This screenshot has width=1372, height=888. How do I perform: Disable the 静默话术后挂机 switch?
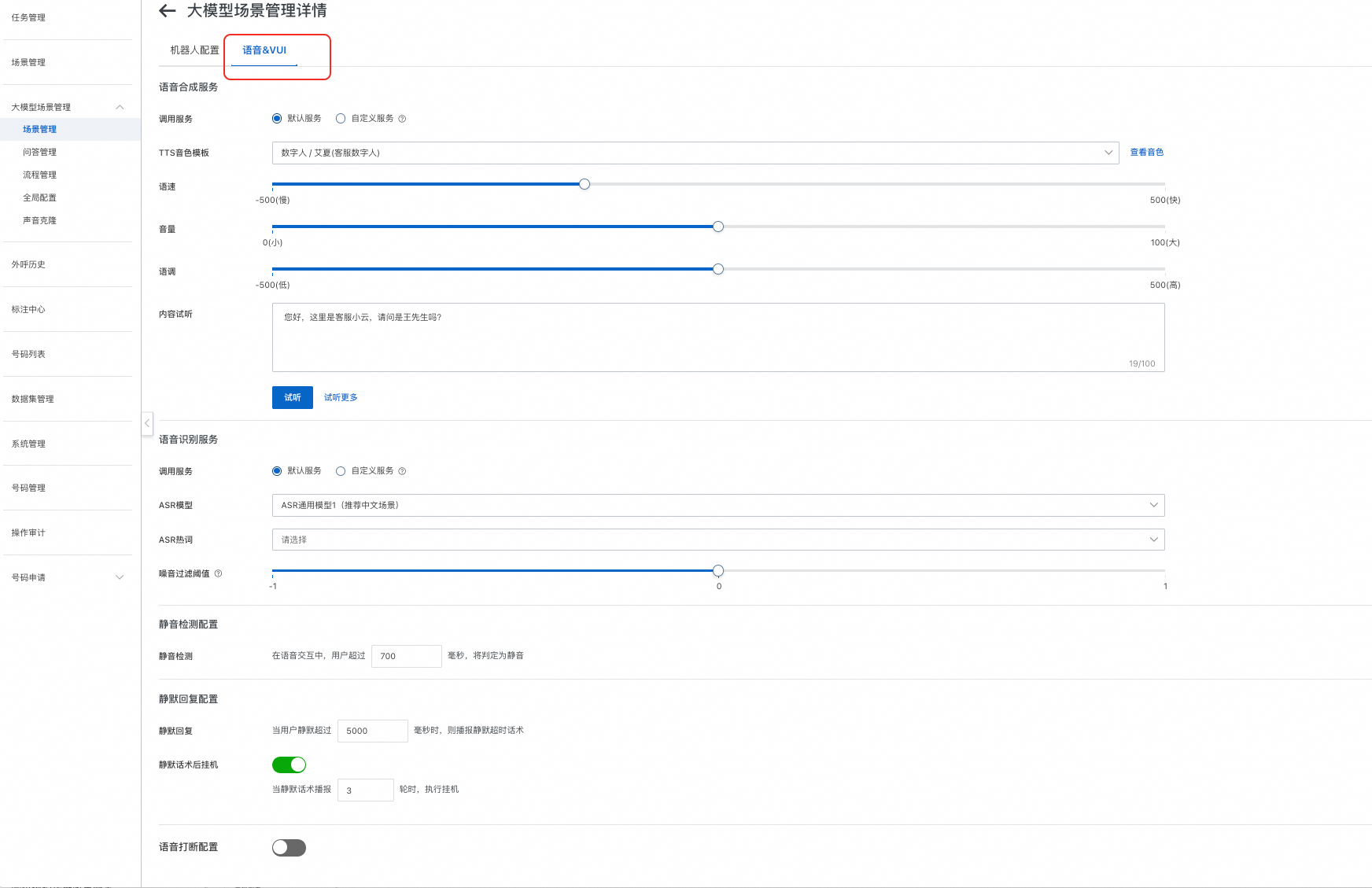tap(289, 765)
